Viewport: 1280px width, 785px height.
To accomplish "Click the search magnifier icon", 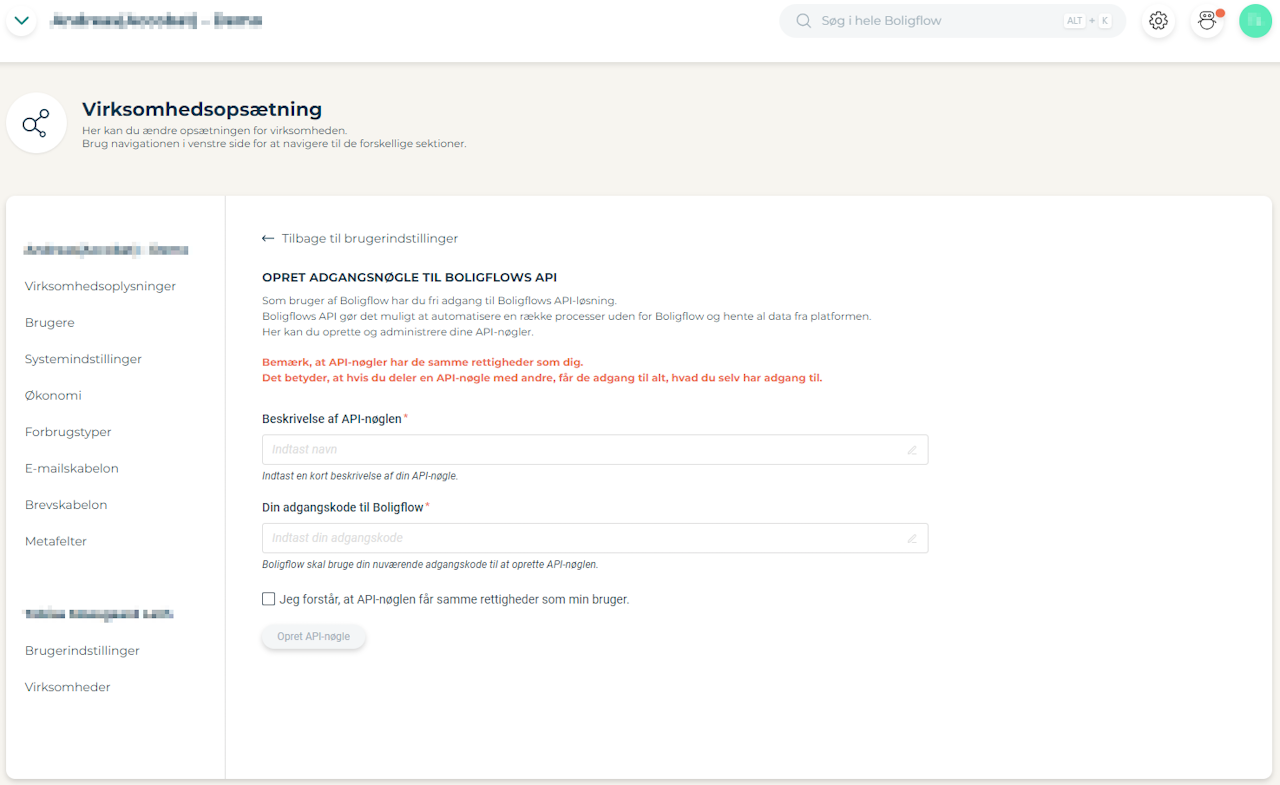I will (803, 21).
